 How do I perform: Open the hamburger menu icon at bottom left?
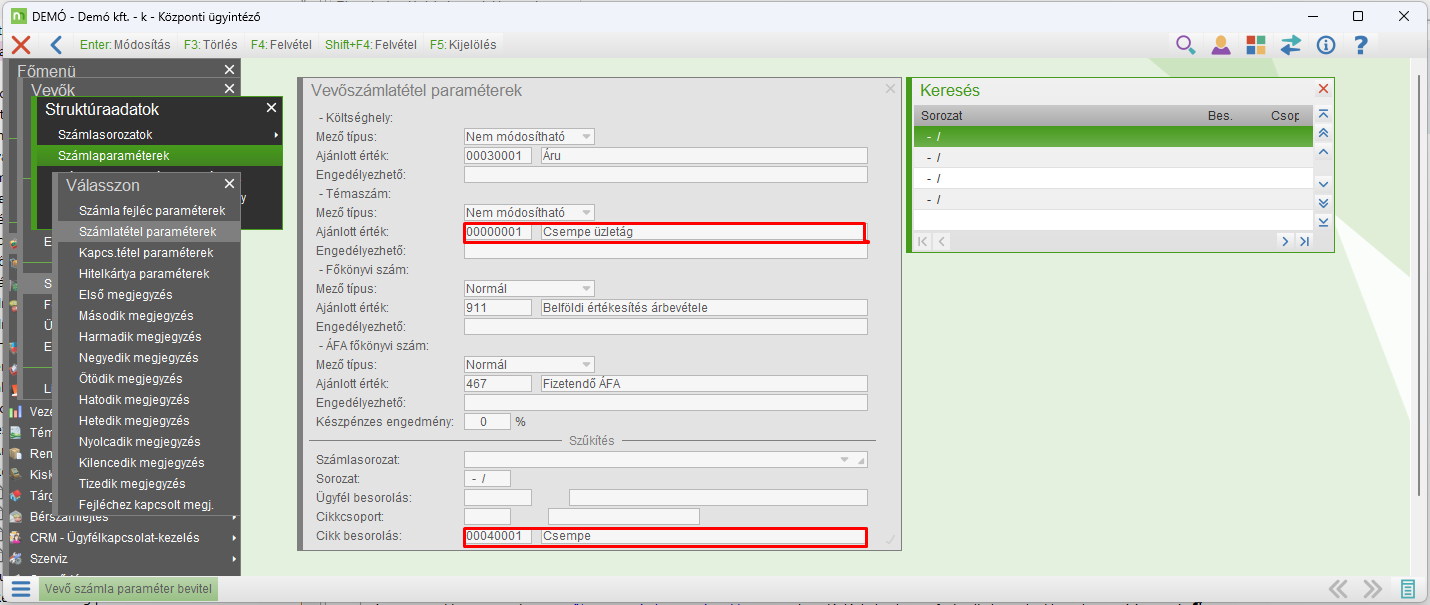coord(21,589)
